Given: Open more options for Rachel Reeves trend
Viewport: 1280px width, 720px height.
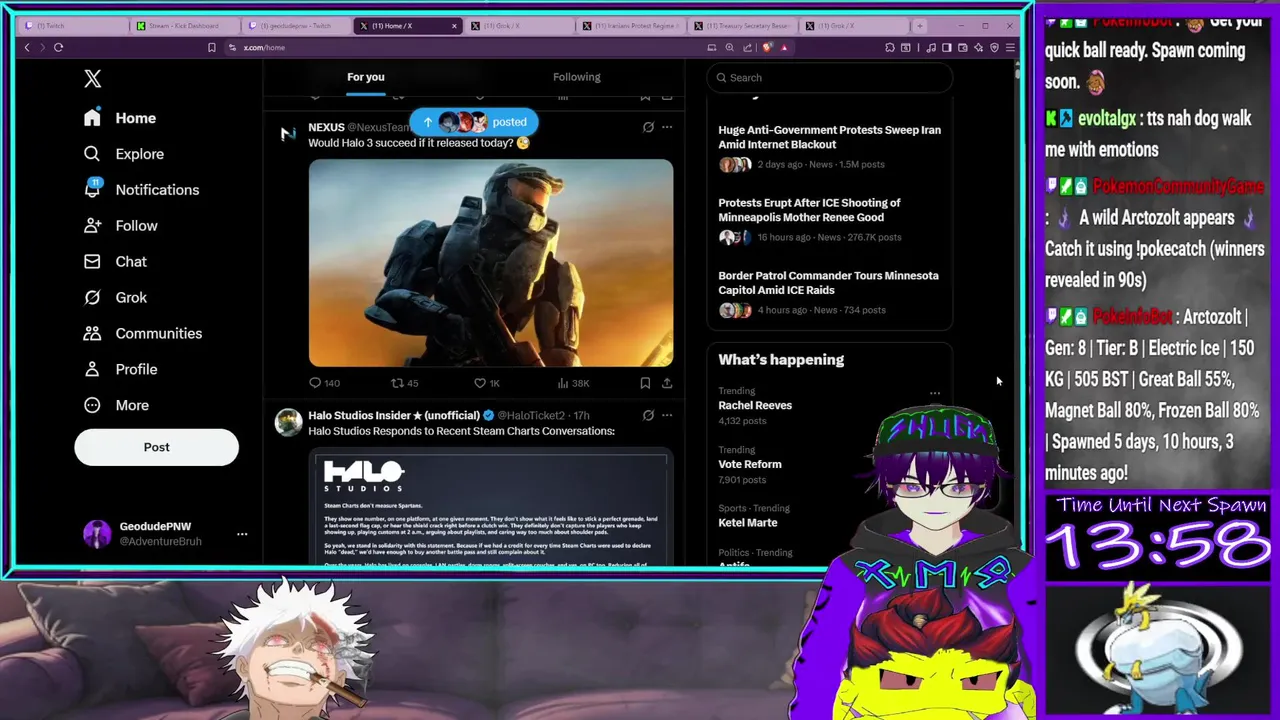Looking at the screenshot, I should (935, 393).
